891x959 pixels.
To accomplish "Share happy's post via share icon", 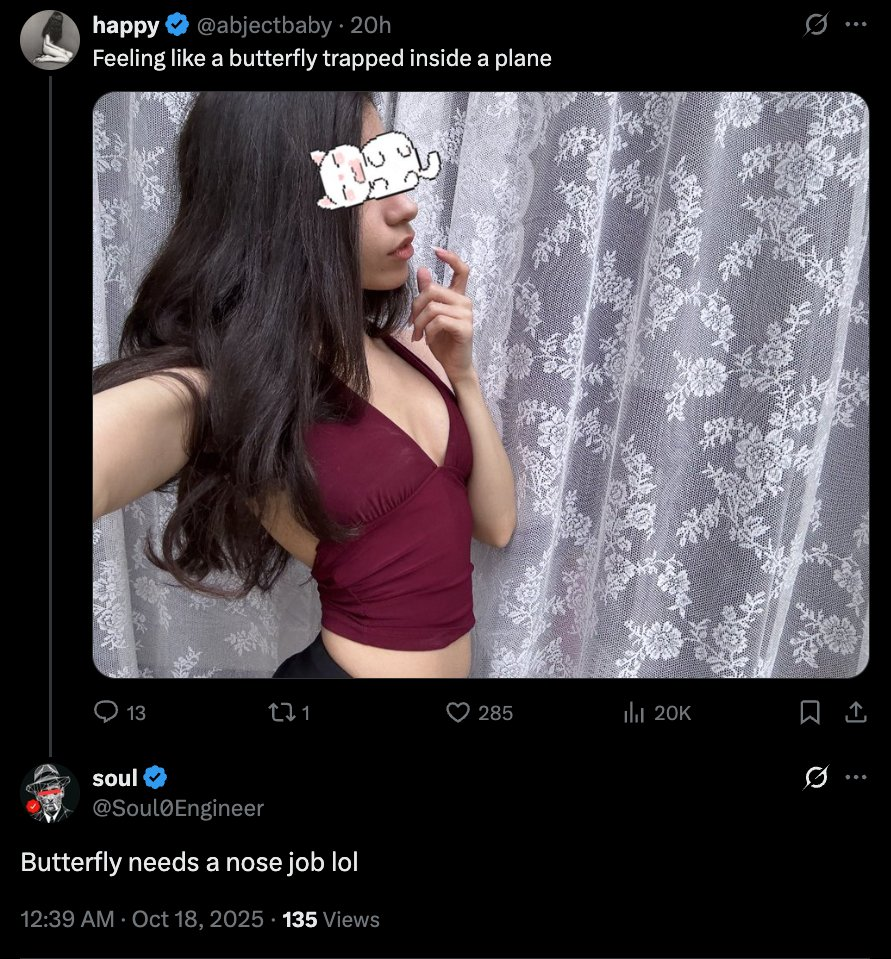I will (856, 713).
